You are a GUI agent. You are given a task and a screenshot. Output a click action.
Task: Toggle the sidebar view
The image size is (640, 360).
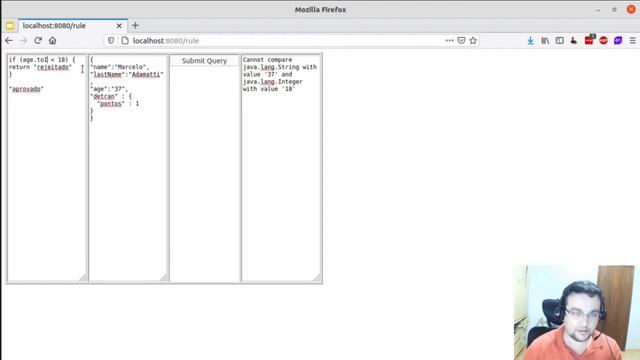click(560, 40)
